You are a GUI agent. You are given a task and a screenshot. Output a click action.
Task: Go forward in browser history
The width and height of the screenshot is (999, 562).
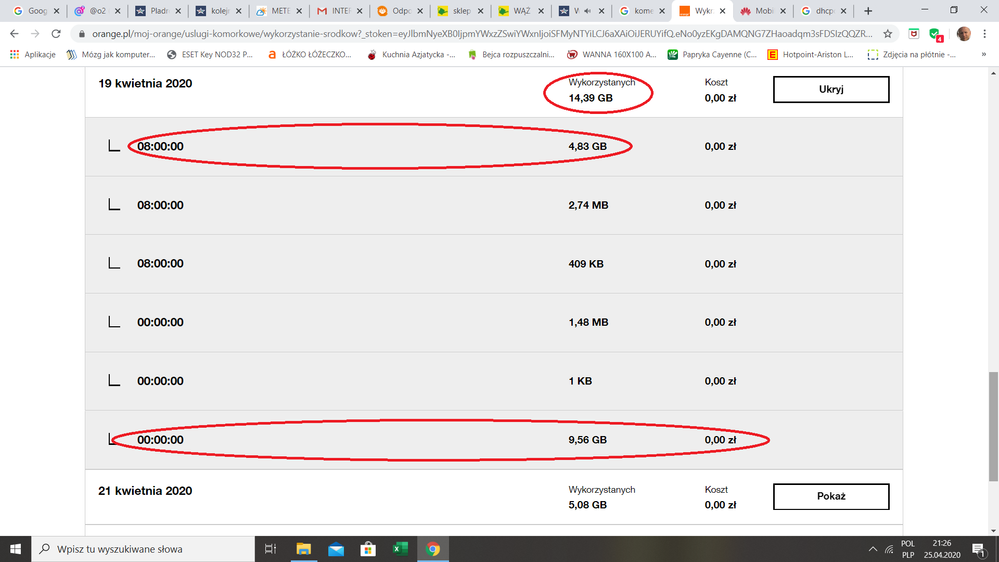pyautogui.click(x=35, y=34)
